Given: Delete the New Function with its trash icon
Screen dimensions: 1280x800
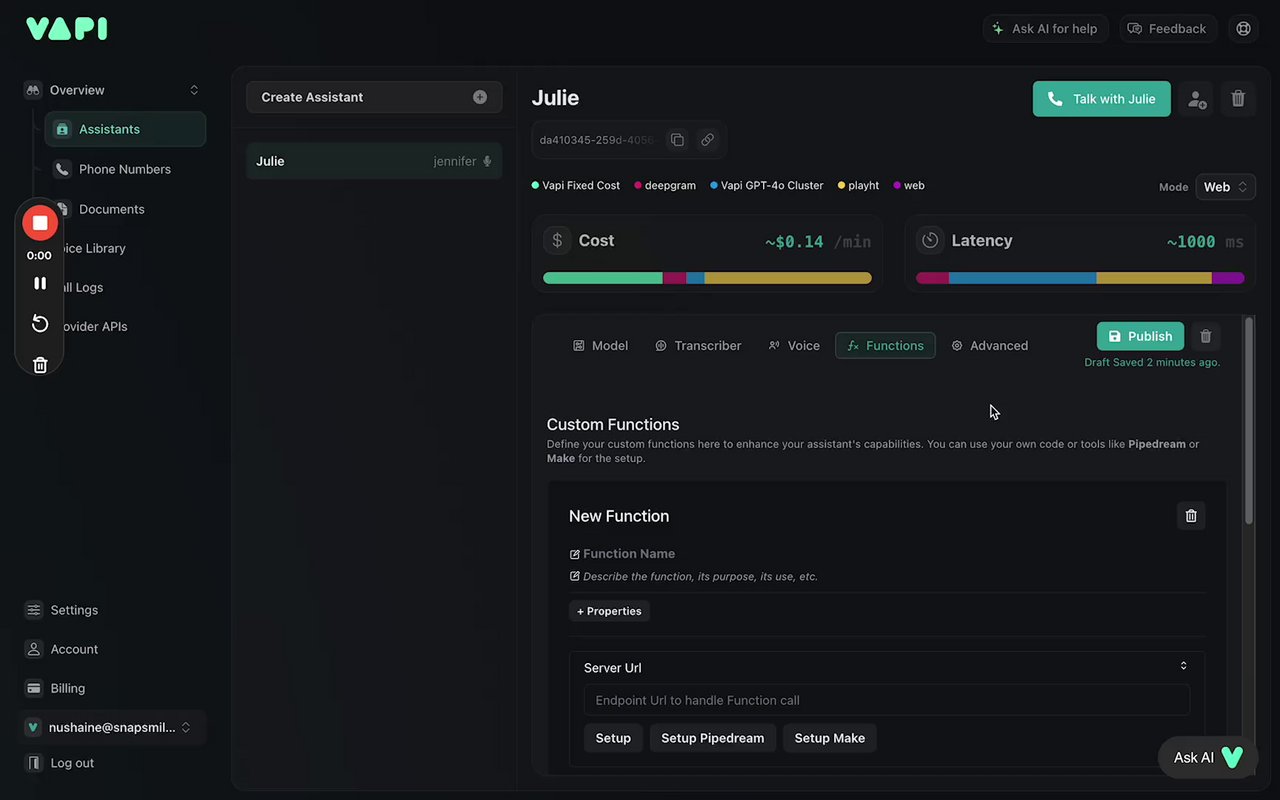Looking at the screenshot, I should coord(1191,516).
